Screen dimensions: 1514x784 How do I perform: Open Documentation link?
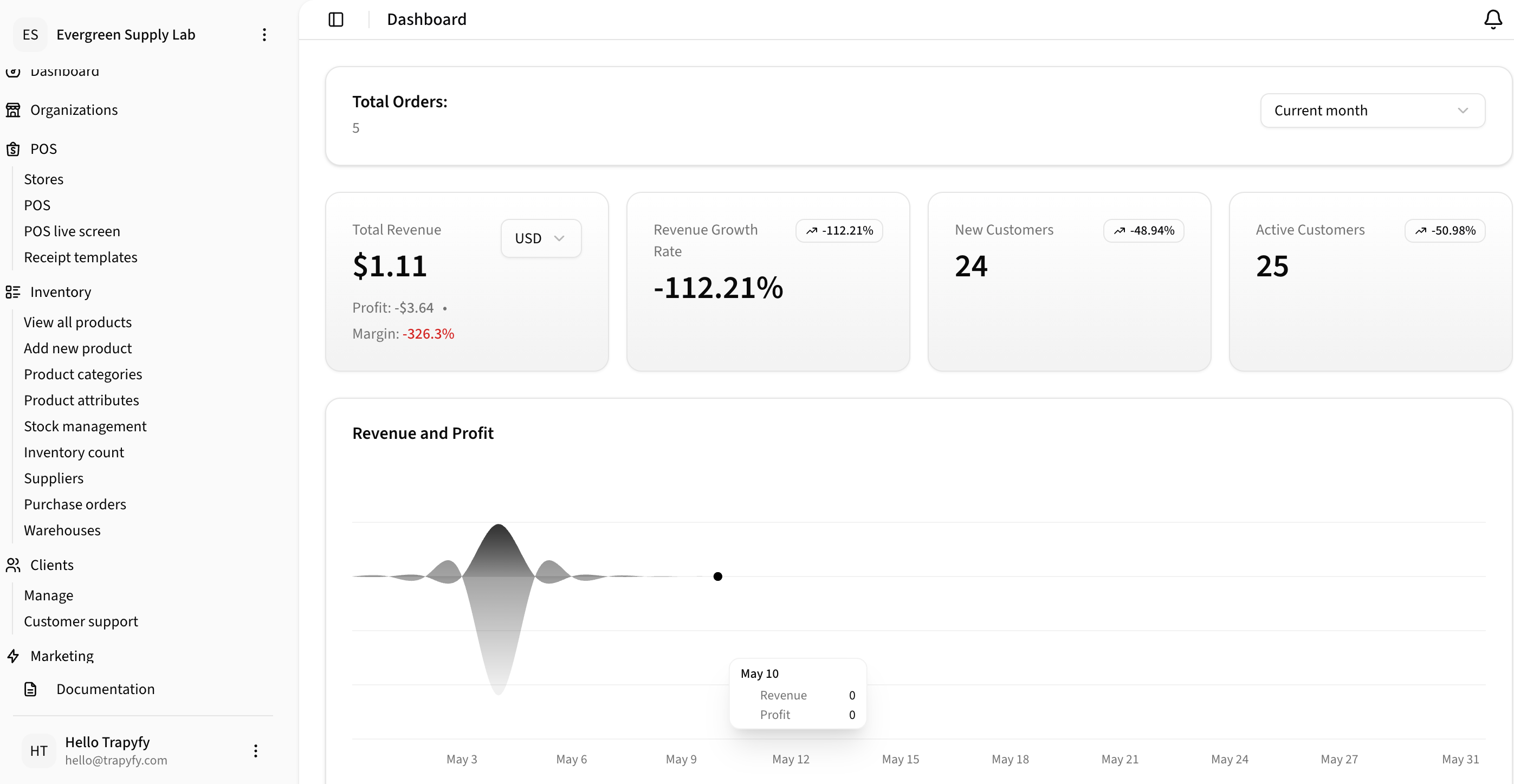click(x=105, y=689)
